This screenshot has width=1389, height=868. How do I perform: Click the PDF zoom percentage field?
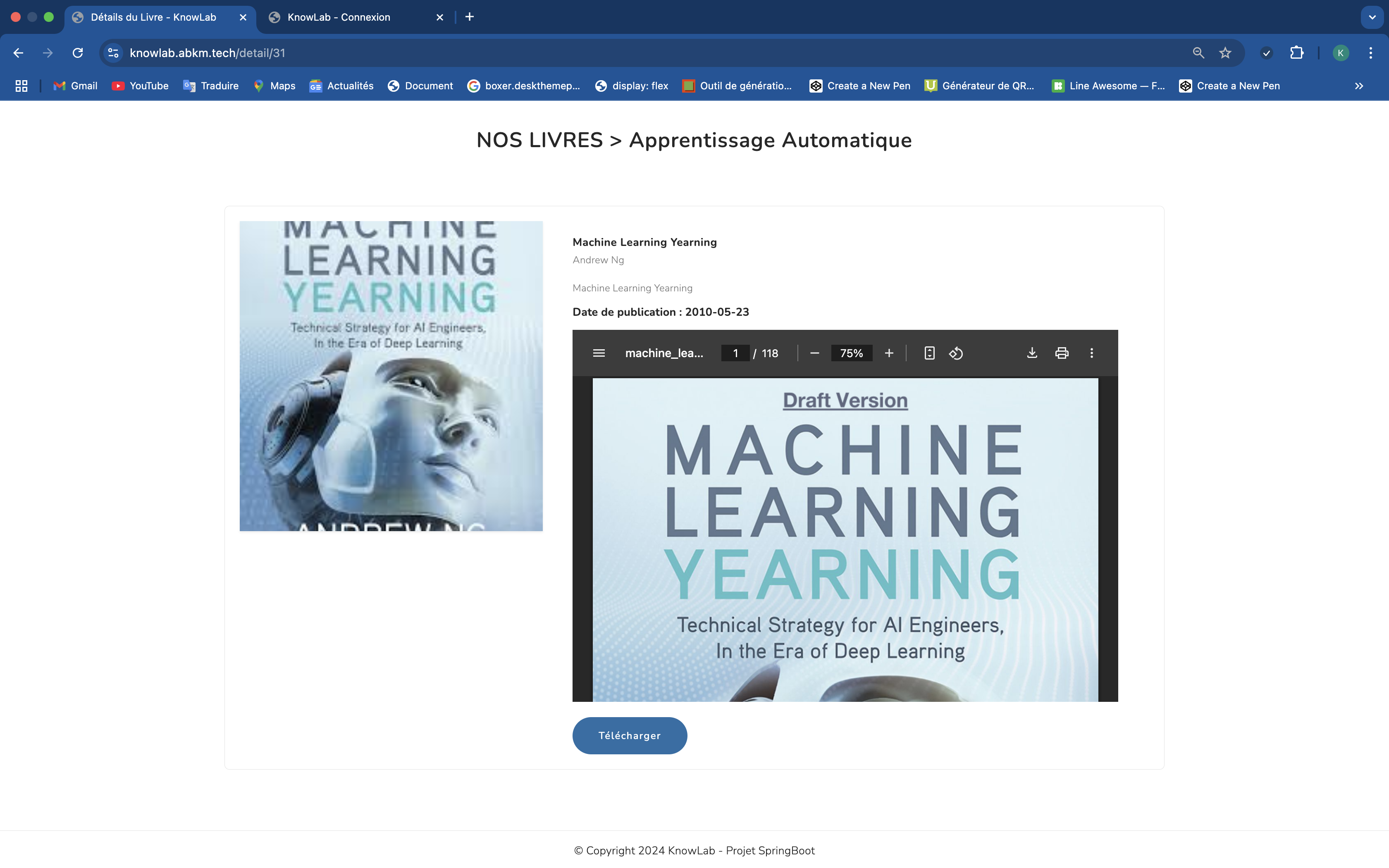(x=852, y=353)
